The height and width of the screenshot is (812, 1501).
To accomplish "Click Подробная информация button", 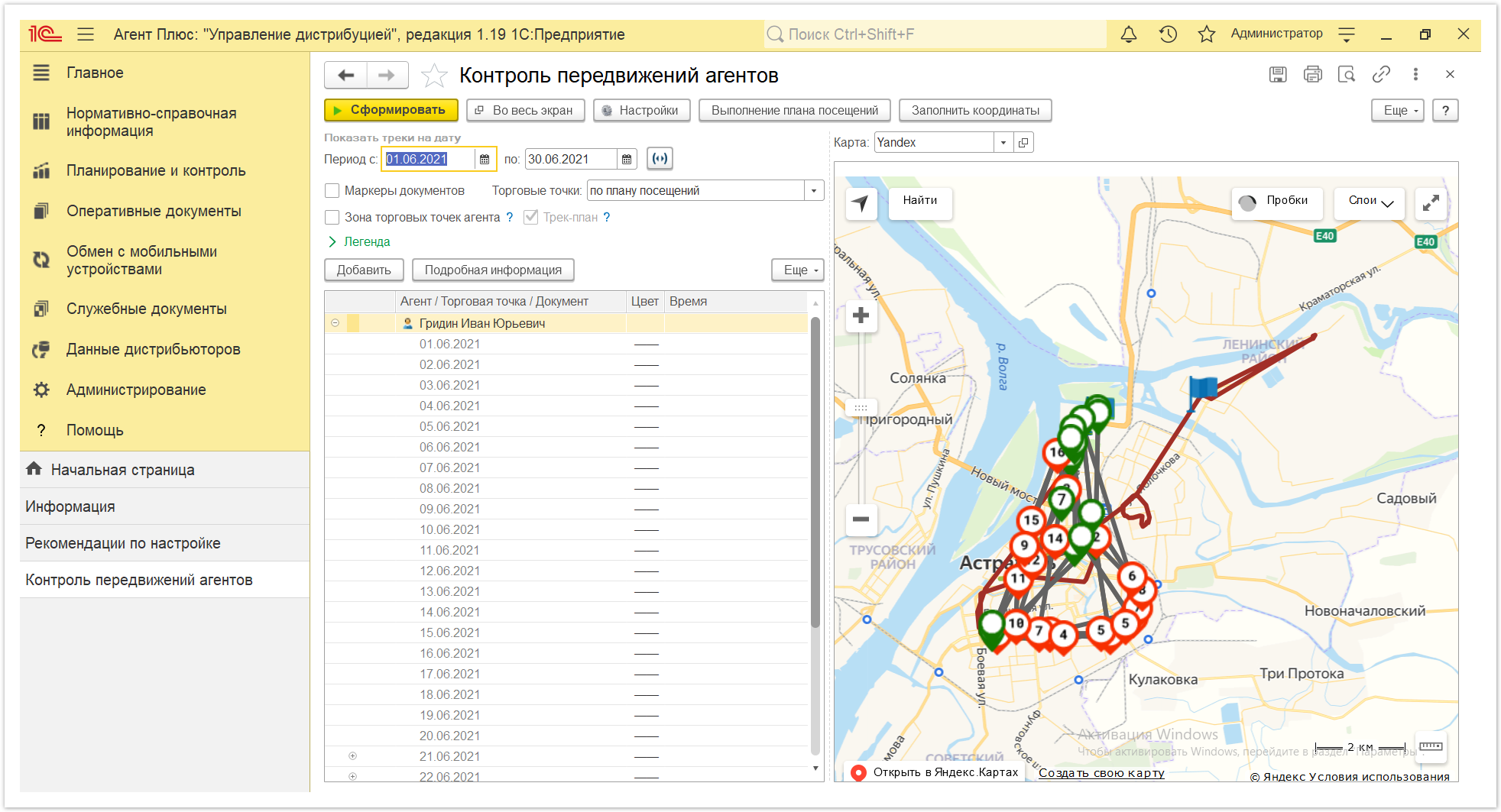I will tap(493, 270).
